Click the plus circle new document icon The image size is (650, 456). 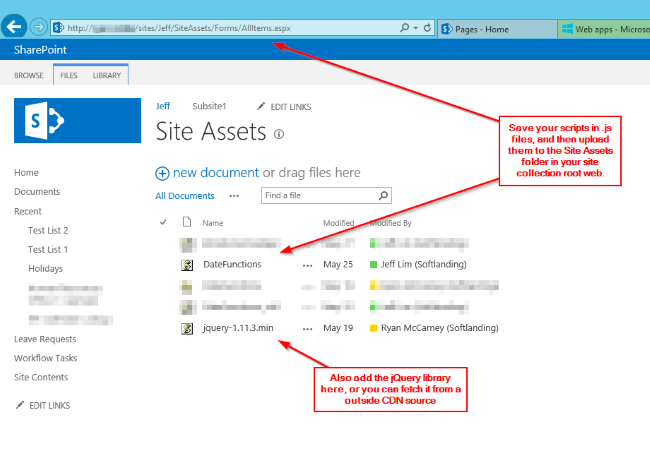coord(162,173)
